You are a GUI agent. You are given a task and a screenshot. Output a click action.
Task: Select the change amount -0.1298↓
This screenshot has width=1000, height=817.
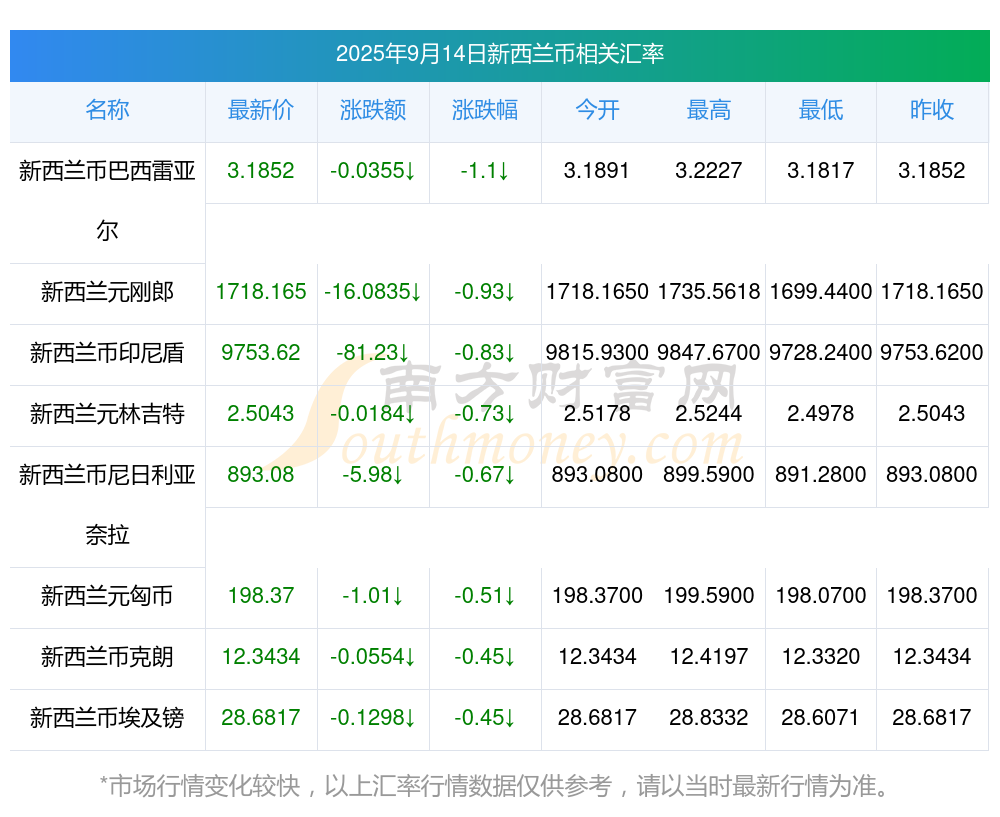[373, 717]
